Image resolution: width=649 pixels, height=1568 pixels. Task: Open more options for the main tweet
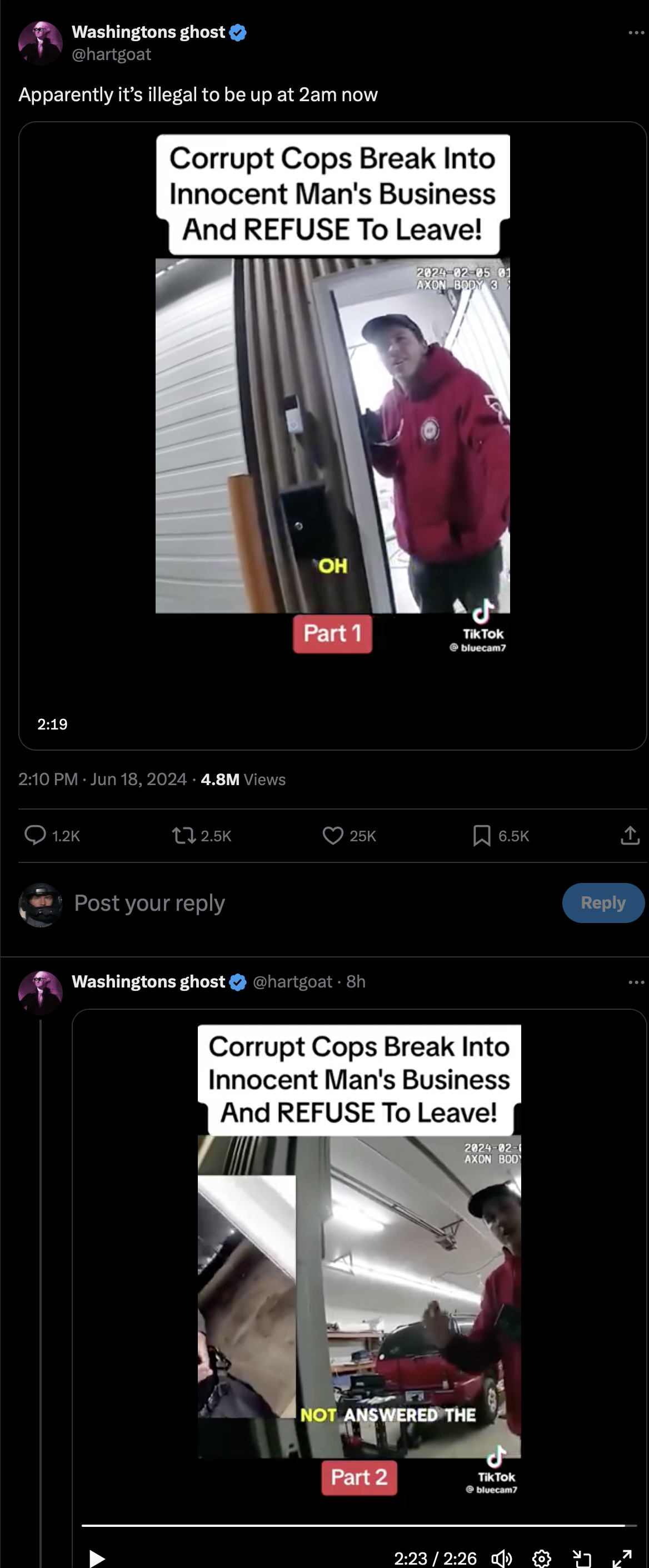636,32
